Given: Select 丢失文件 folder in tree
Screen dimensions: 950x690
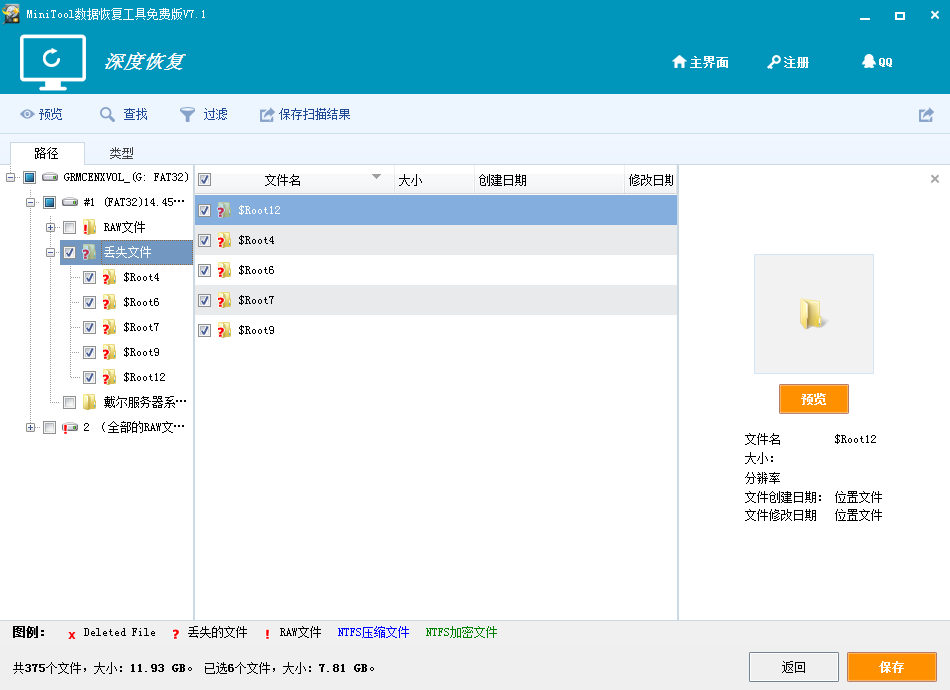Looking at the screenshot, I should [x=126, y=253].
